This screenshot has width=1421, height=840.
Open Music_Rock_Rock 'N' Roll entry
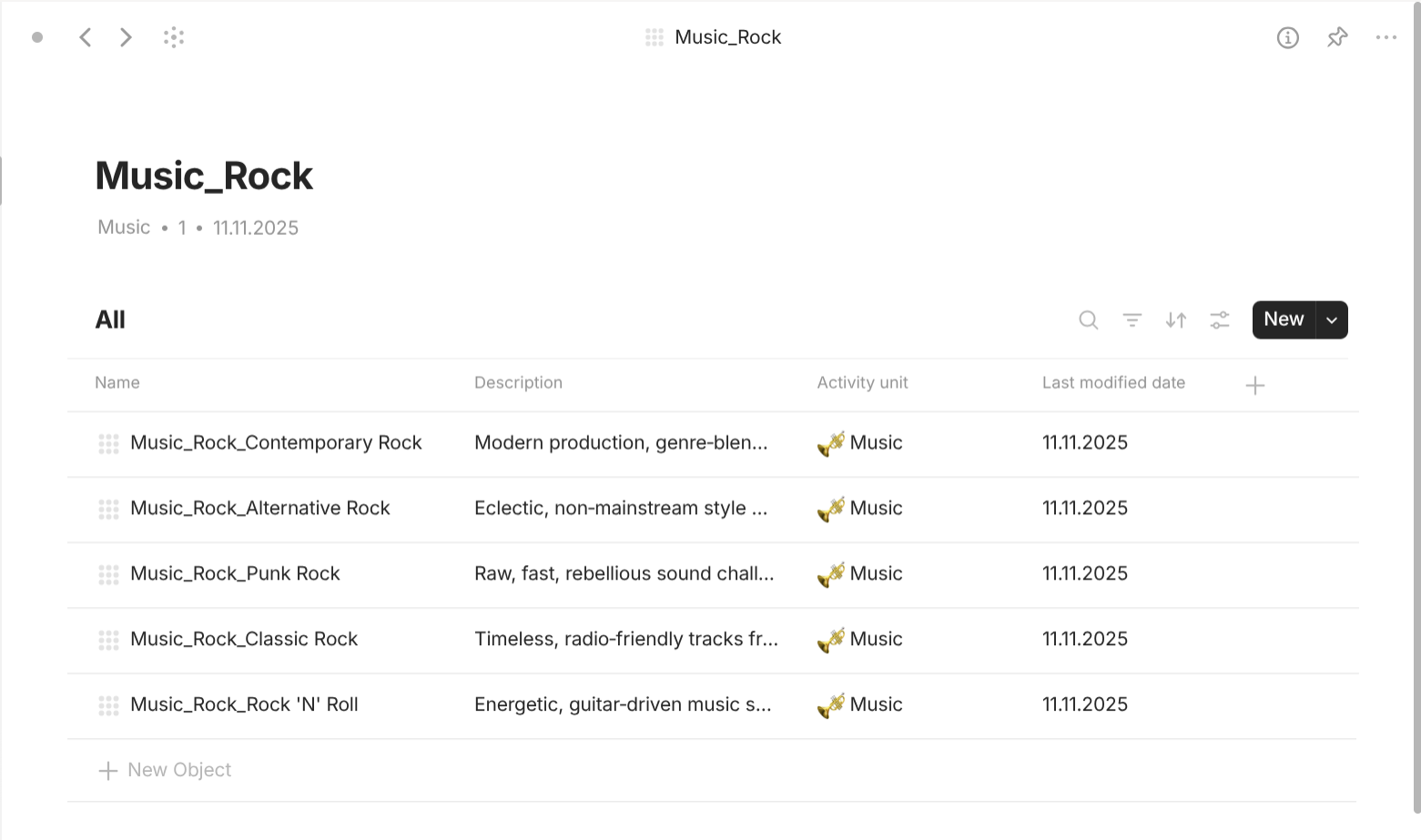[x=244, y=704]
